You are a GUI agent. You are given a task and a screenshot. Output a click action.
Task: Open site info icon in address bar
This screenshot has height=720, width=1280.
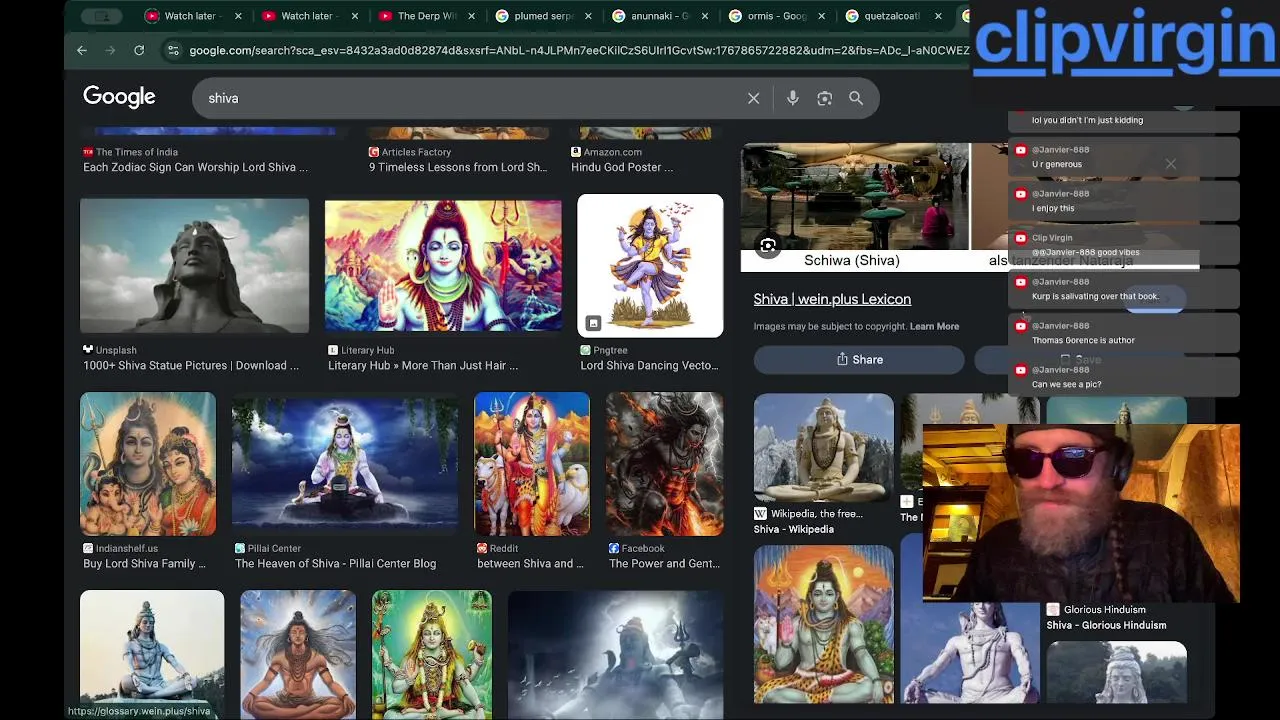coord(173,50)
